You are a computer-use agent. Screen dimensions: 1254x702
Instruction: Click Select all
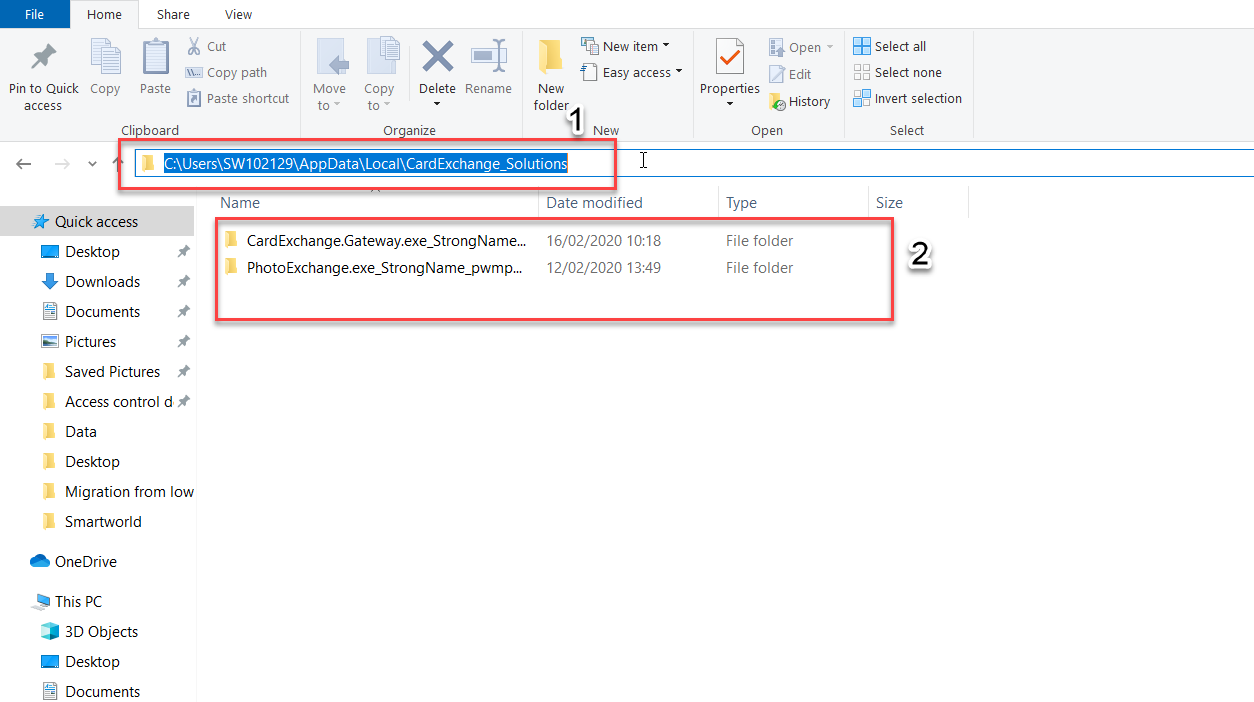click(x=889, y=46)
